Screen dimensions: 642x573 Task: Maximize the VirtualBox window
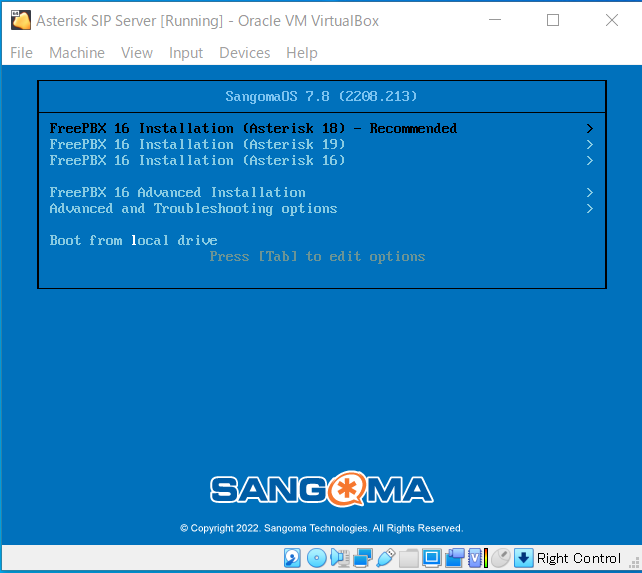[x=553, y=20]
